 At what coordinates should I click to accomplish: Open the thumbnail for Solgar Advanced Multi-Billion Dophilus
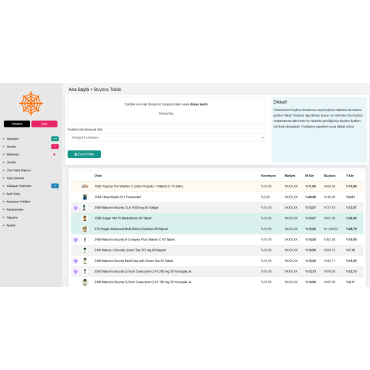(x=85, y=229)
